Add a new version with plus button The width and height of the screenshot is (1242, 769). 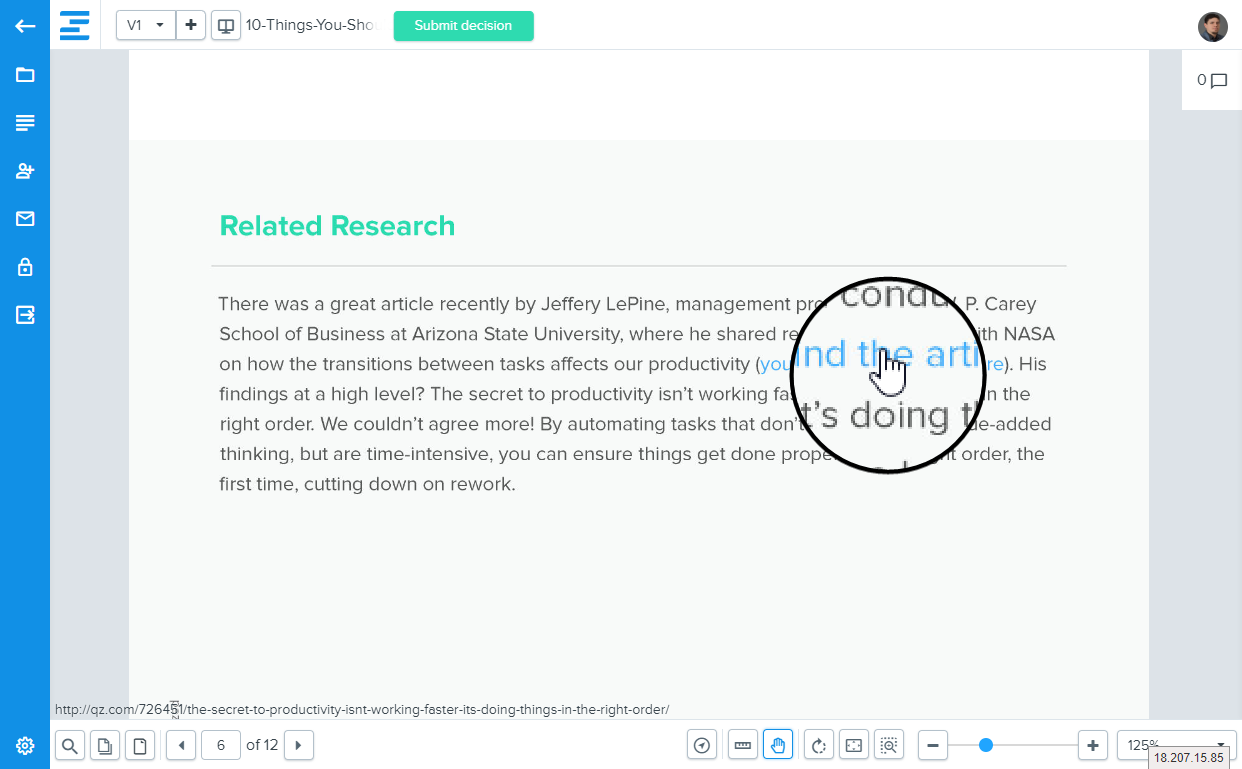[x=191, y=26]
